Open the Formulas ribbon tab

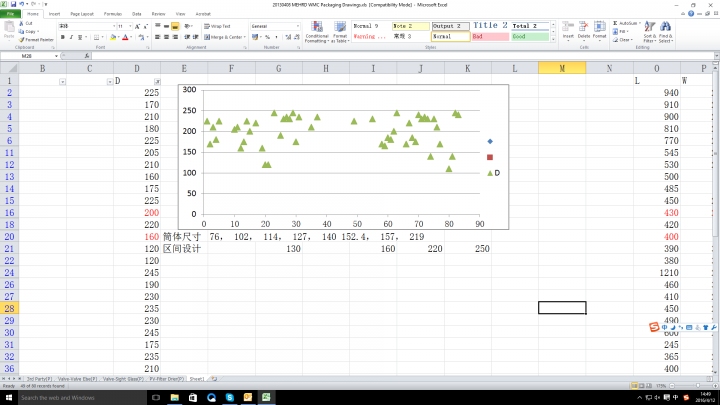(113, 15)
